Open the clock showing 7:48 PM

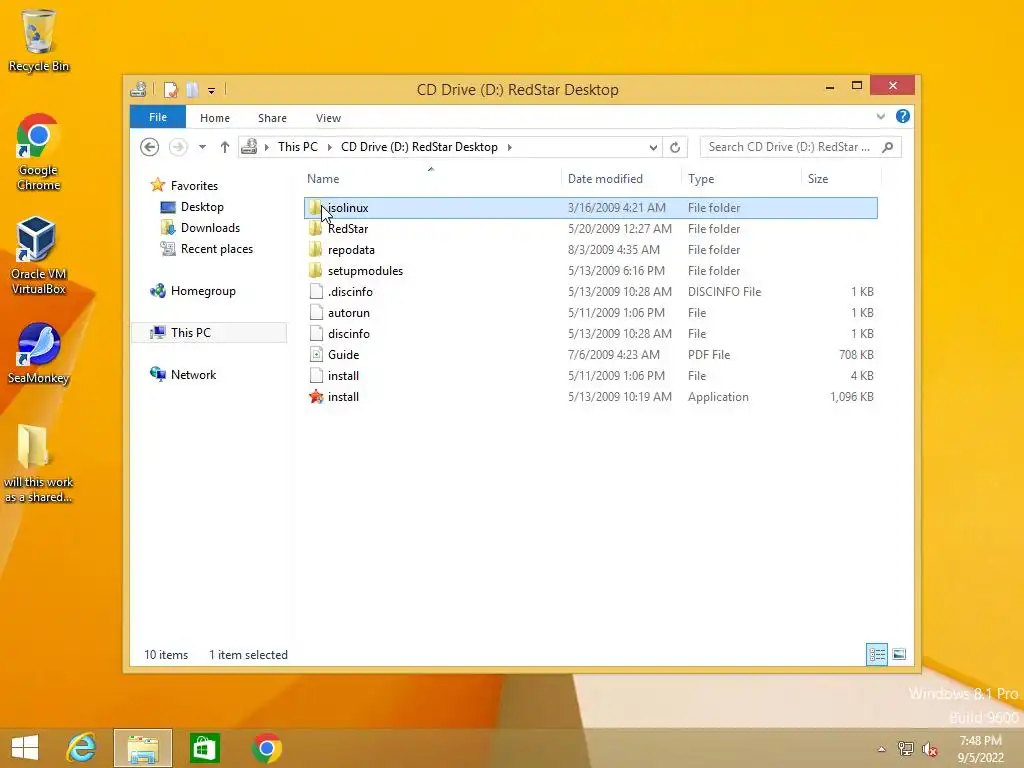click(980, 749)
